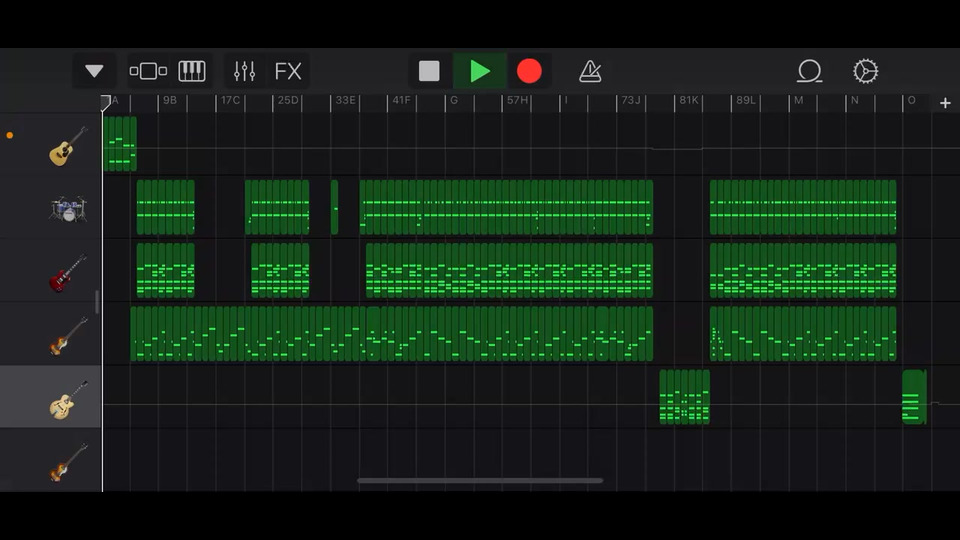Select the electric guitar region near 25D
This screenshot has height=540, width=960.
[x=280, y=271]
